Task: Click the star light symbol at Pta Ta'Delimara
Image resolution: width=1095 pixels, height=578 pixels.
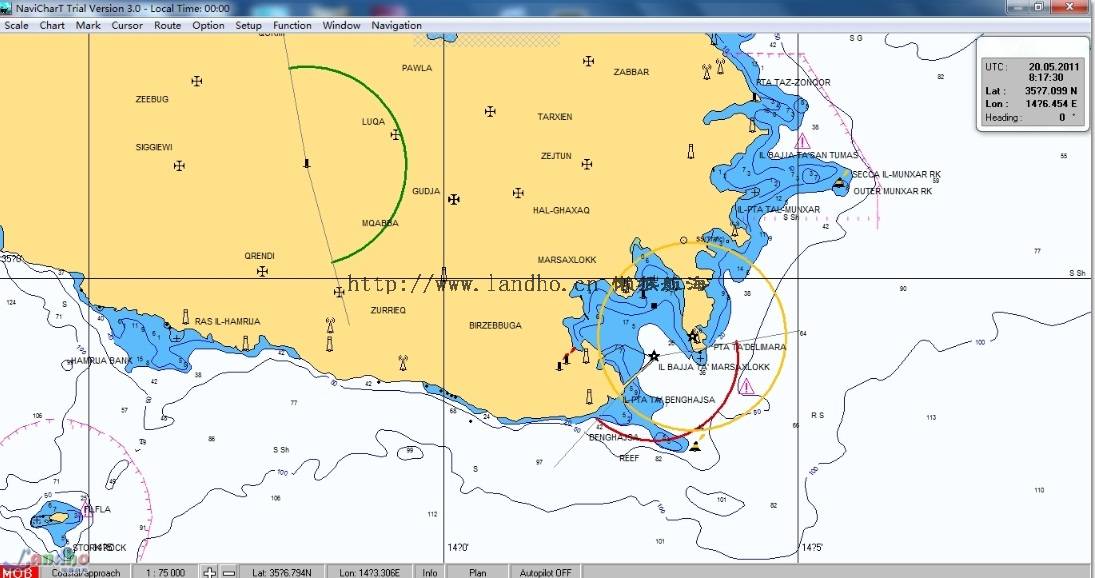Action: (693, 336)
